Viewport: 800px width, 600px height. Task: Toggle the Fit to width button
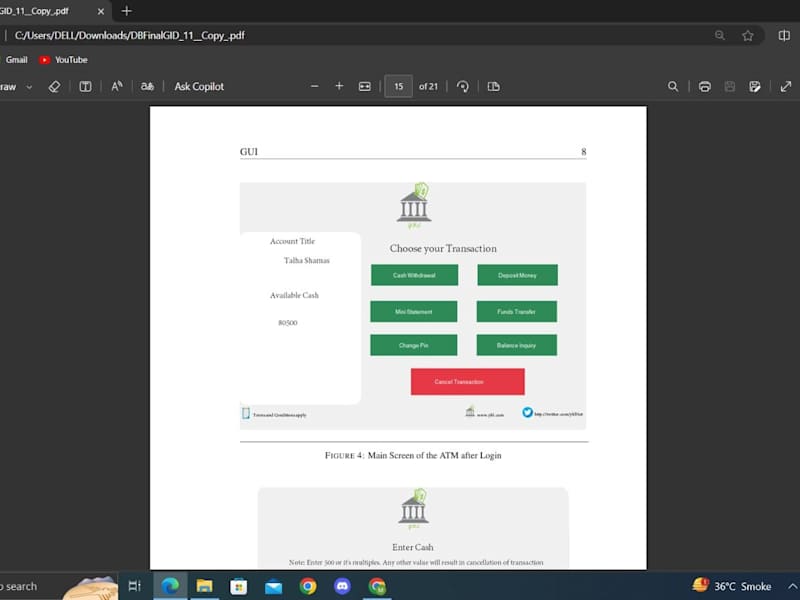coord(364,87)
